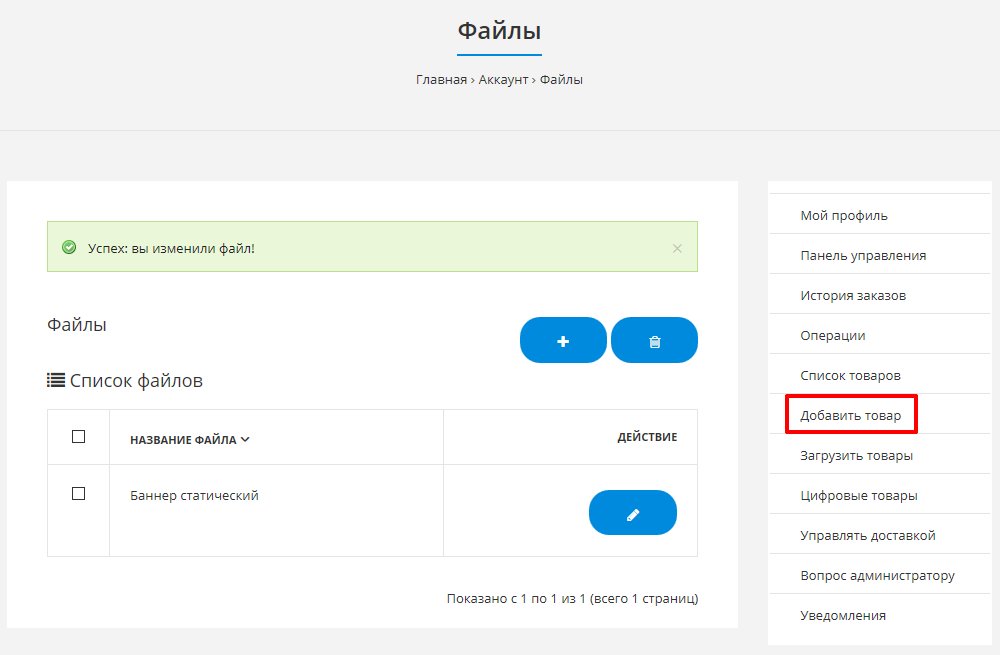This screenshot has height=655, width=1000.
Task: Click the plus icon to add file
Action: pos(563,341)
